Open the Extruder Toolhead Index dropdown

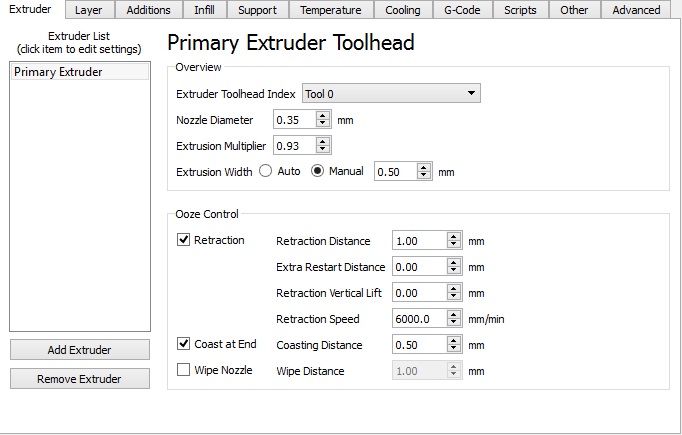(391, 94)
